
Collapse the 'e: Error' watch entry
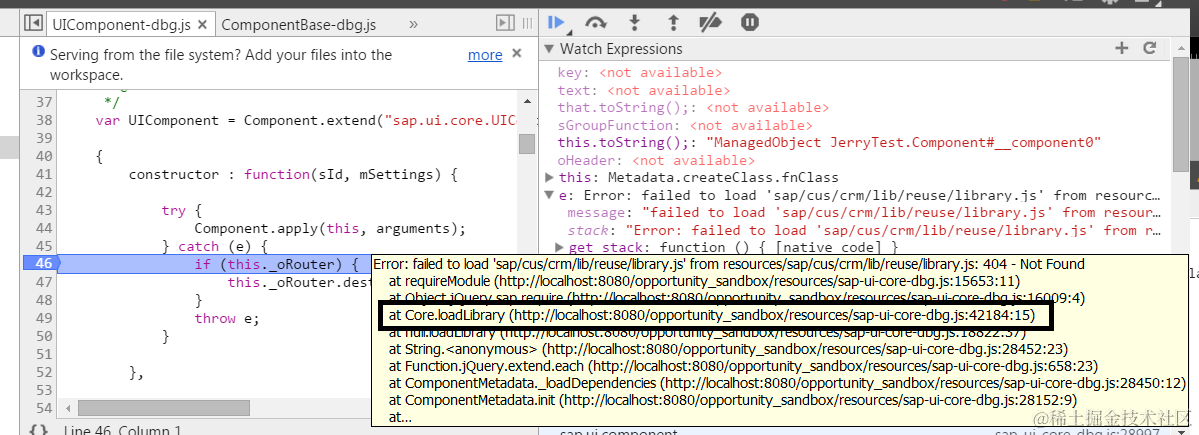549,195
